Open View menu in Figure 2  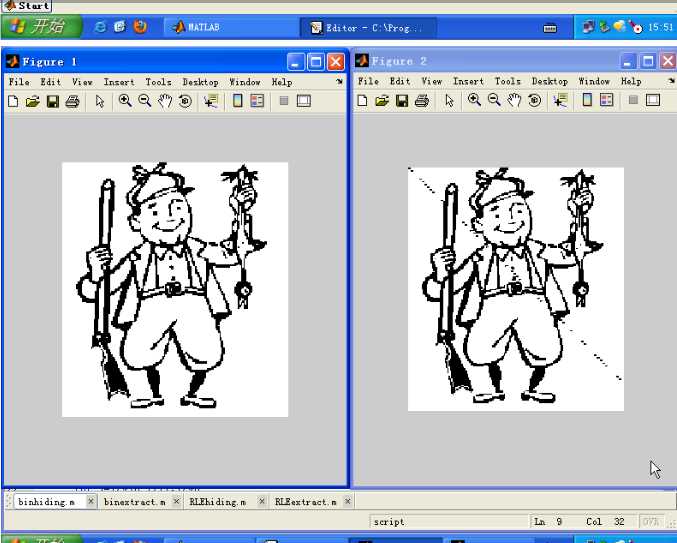[431, 81]
